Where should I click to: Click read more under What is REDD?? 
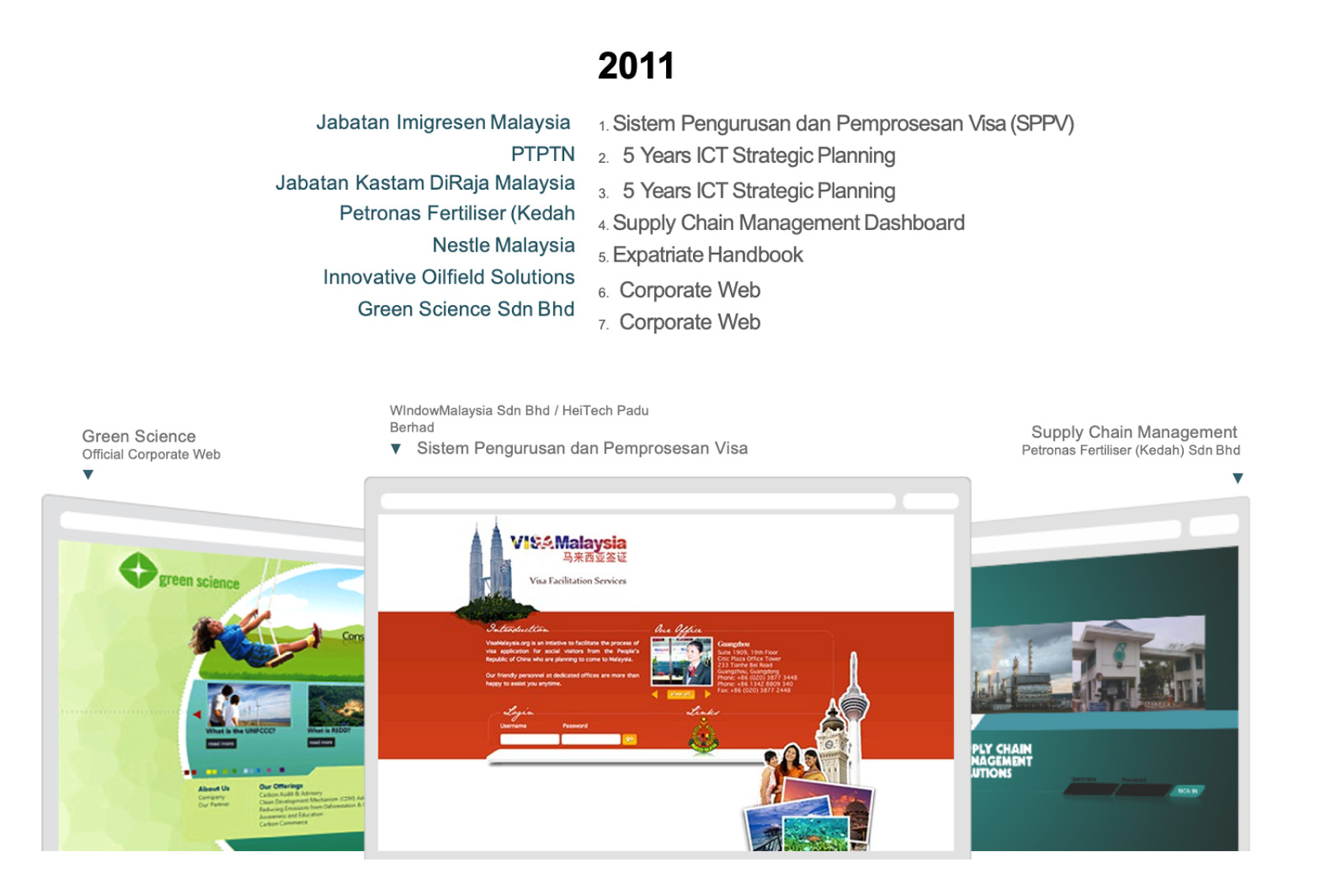point(321,742)
